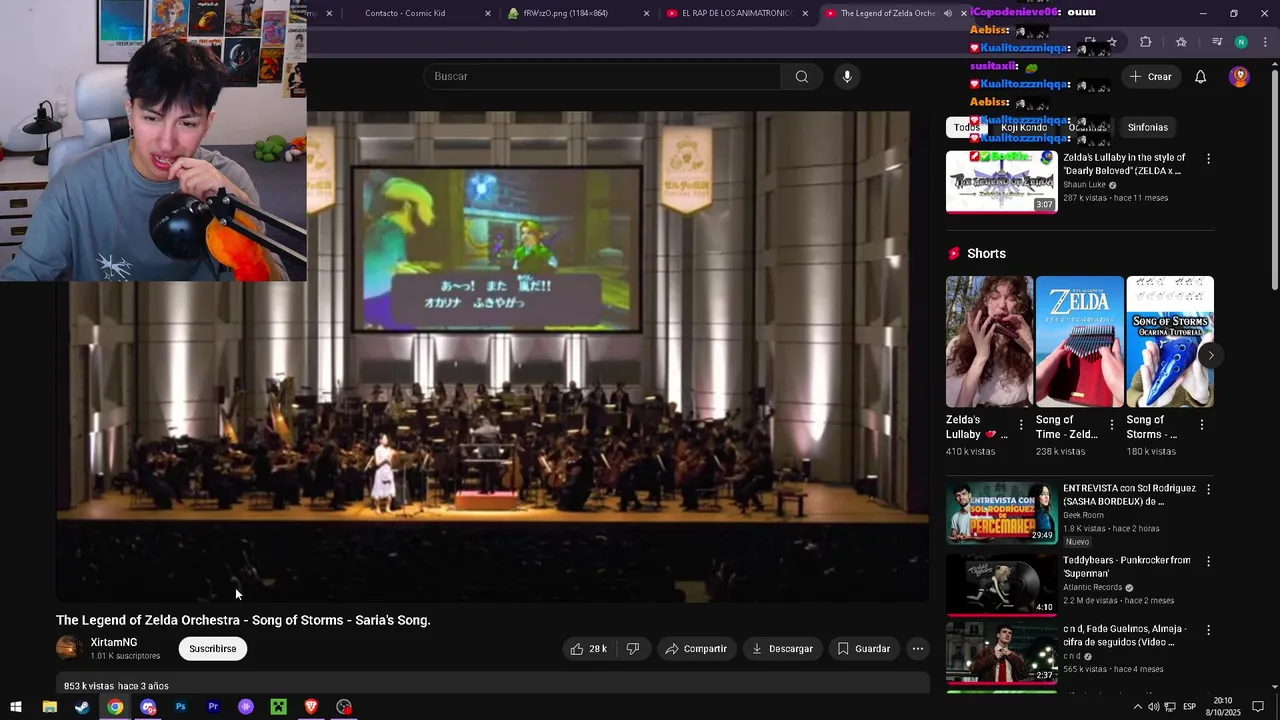
Task: Click the Suscribirse button
Action: click(213, 649)
